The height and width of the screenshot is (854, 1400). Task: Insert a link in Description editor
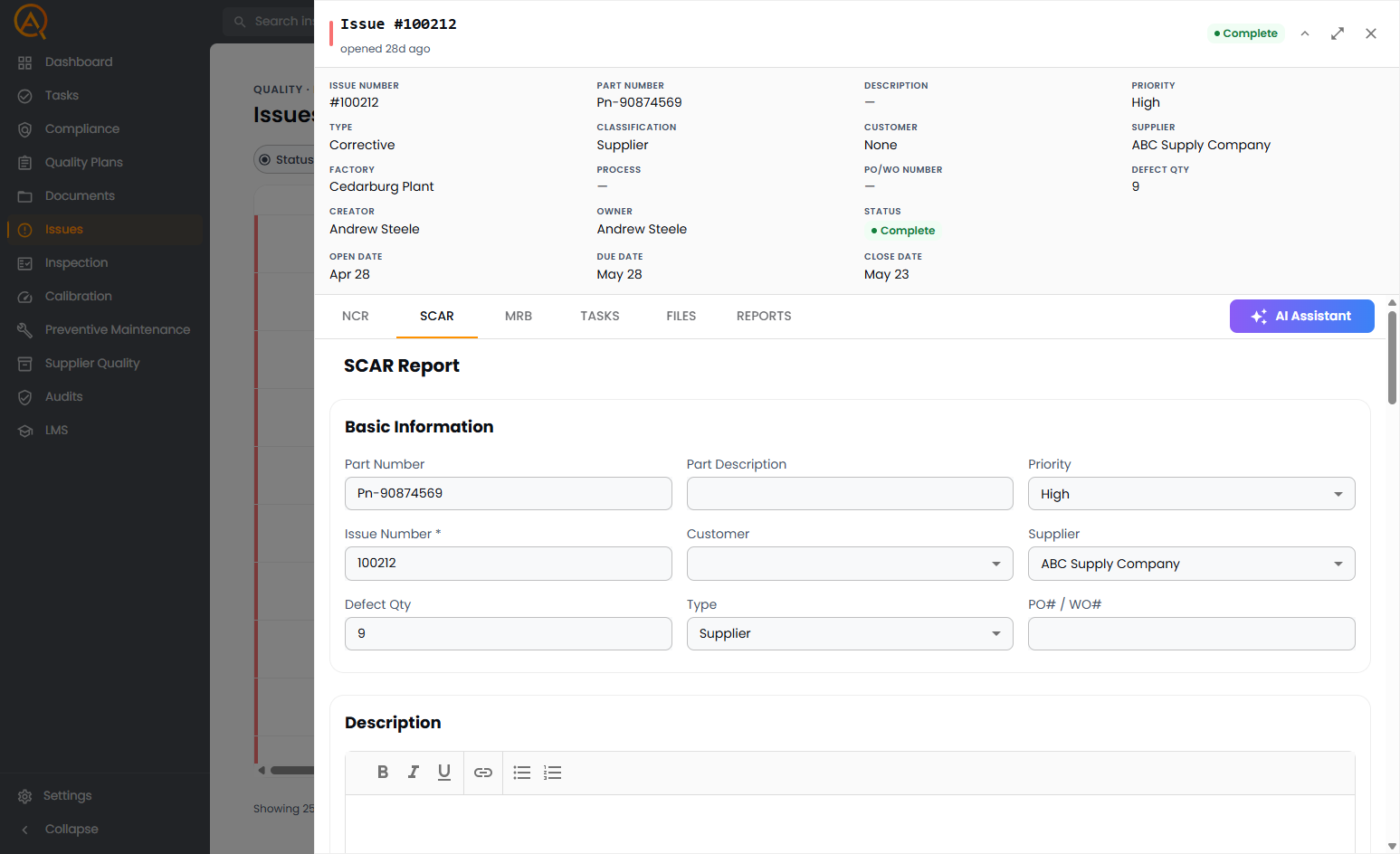tap(483, 773)
